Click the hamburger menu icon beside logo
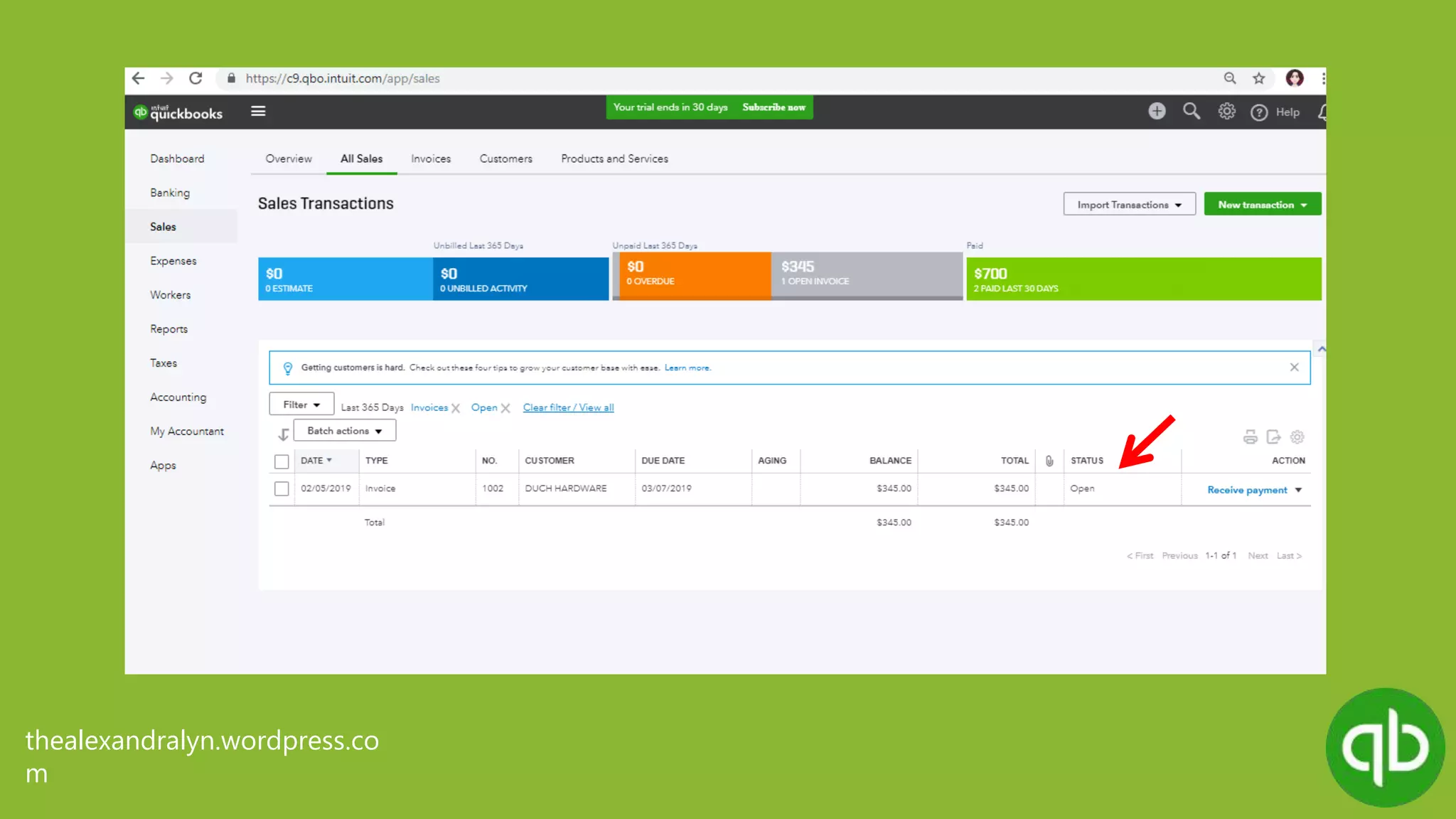This screenshot has width=1456, height=819. coord(258,112)
